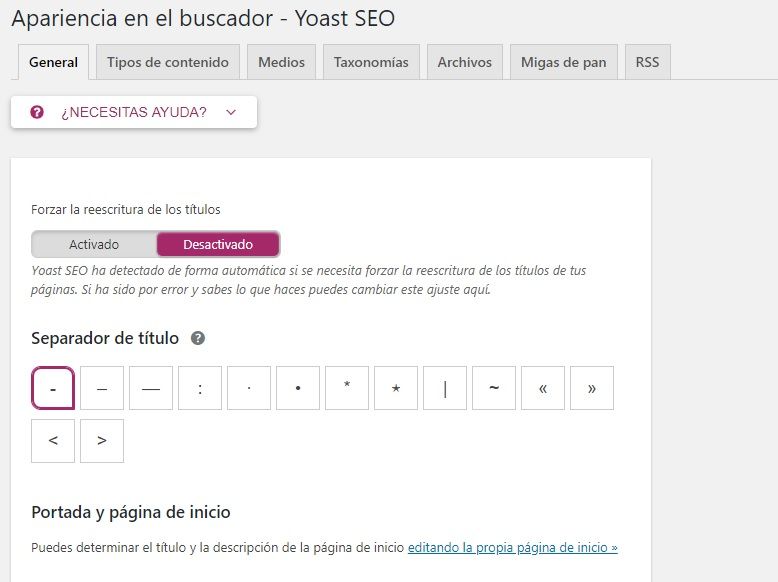Set title rewrite to Desactivado
Viewport: 778px width, 582px height.
[218, 244]
